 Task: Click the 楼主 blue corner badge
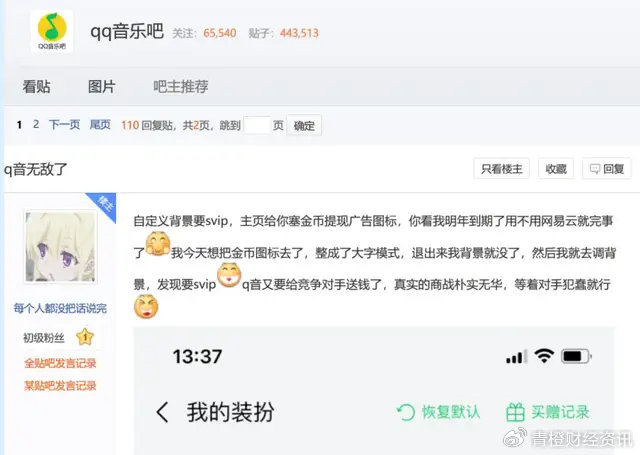(x=104, y=204)
